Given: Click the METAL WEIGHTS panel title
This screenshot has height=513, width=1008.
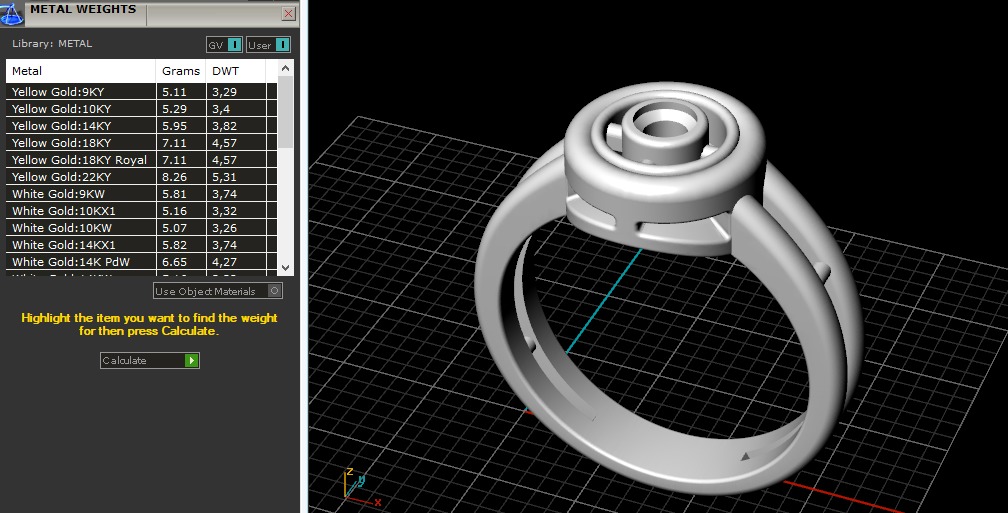Looking at the screenshot, I should (x=83, y=9).
